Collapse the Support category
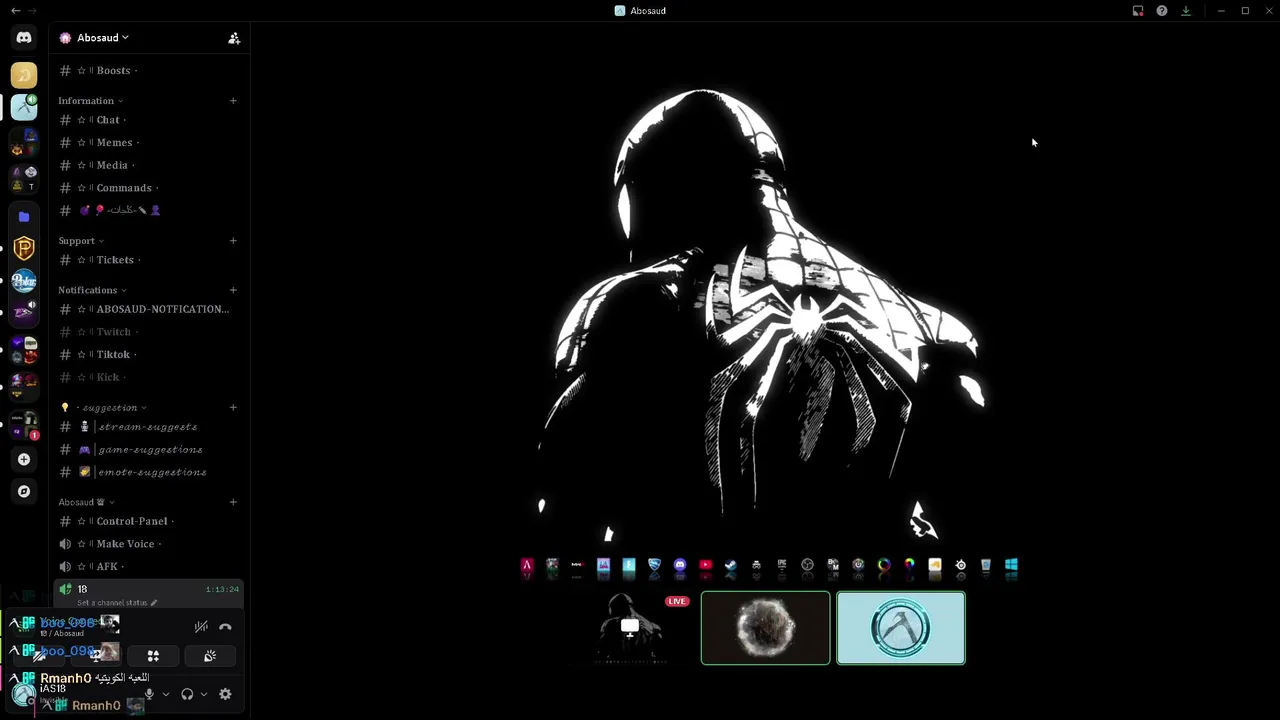This screenshot has height=720, width=1280. 81,241
